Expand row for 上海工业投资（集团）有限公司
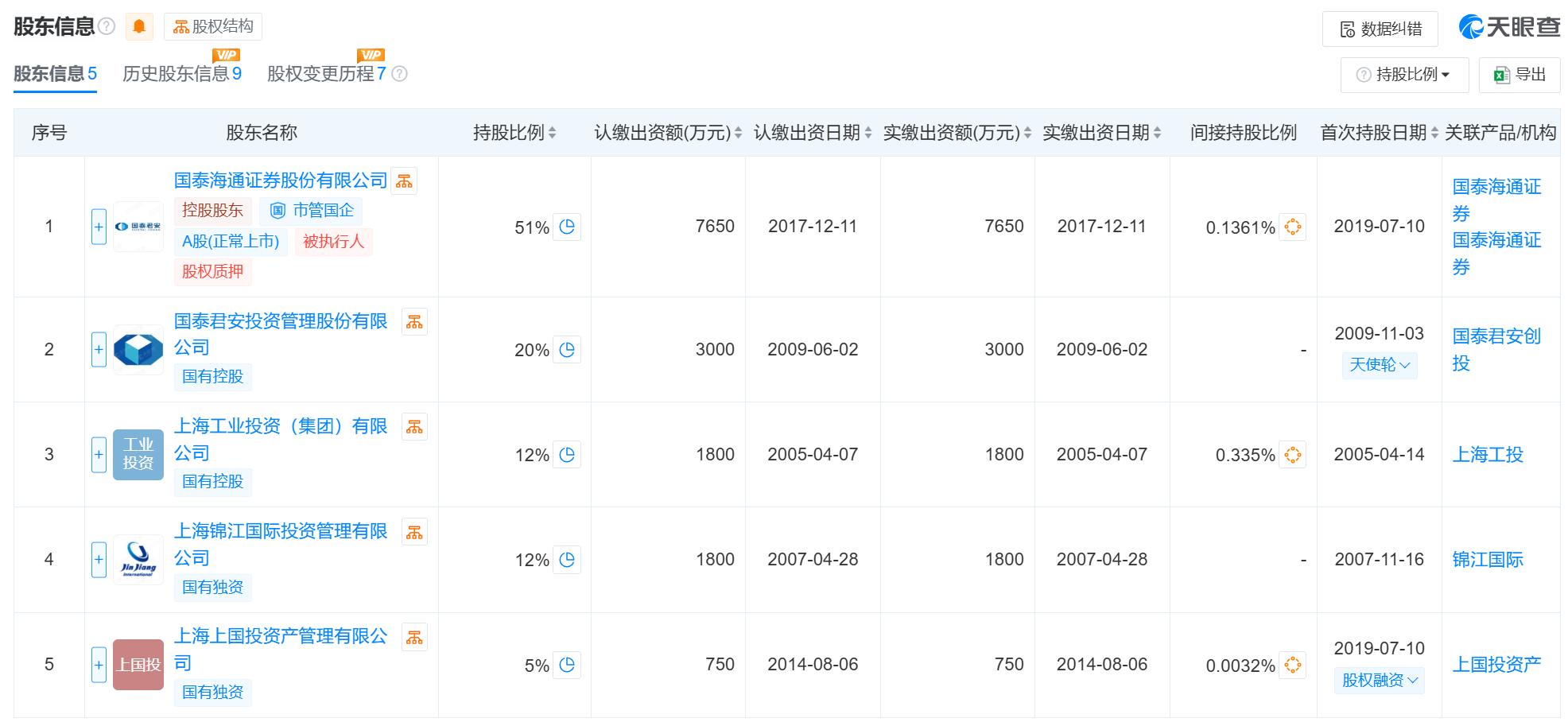Image resolution: width=1568 pixels, height=722 pixels. pos(99,454)
